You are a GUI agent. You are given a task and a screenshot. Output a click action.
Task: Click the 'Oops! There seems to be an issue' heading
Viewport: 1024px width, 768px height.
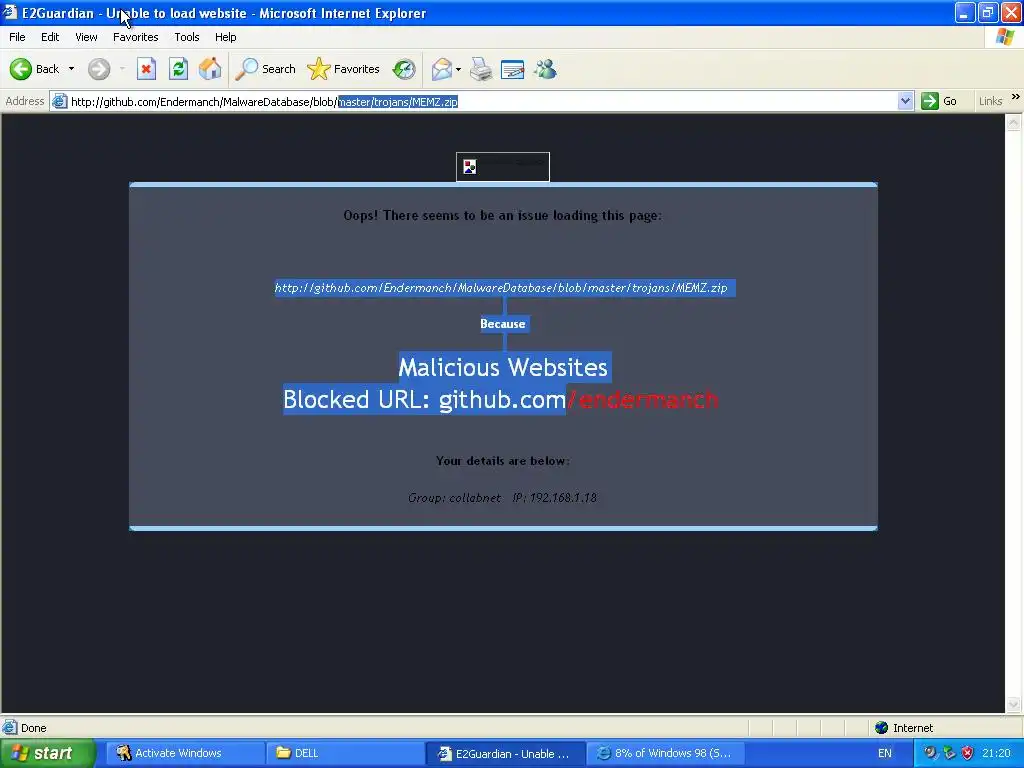coord(503,216)
